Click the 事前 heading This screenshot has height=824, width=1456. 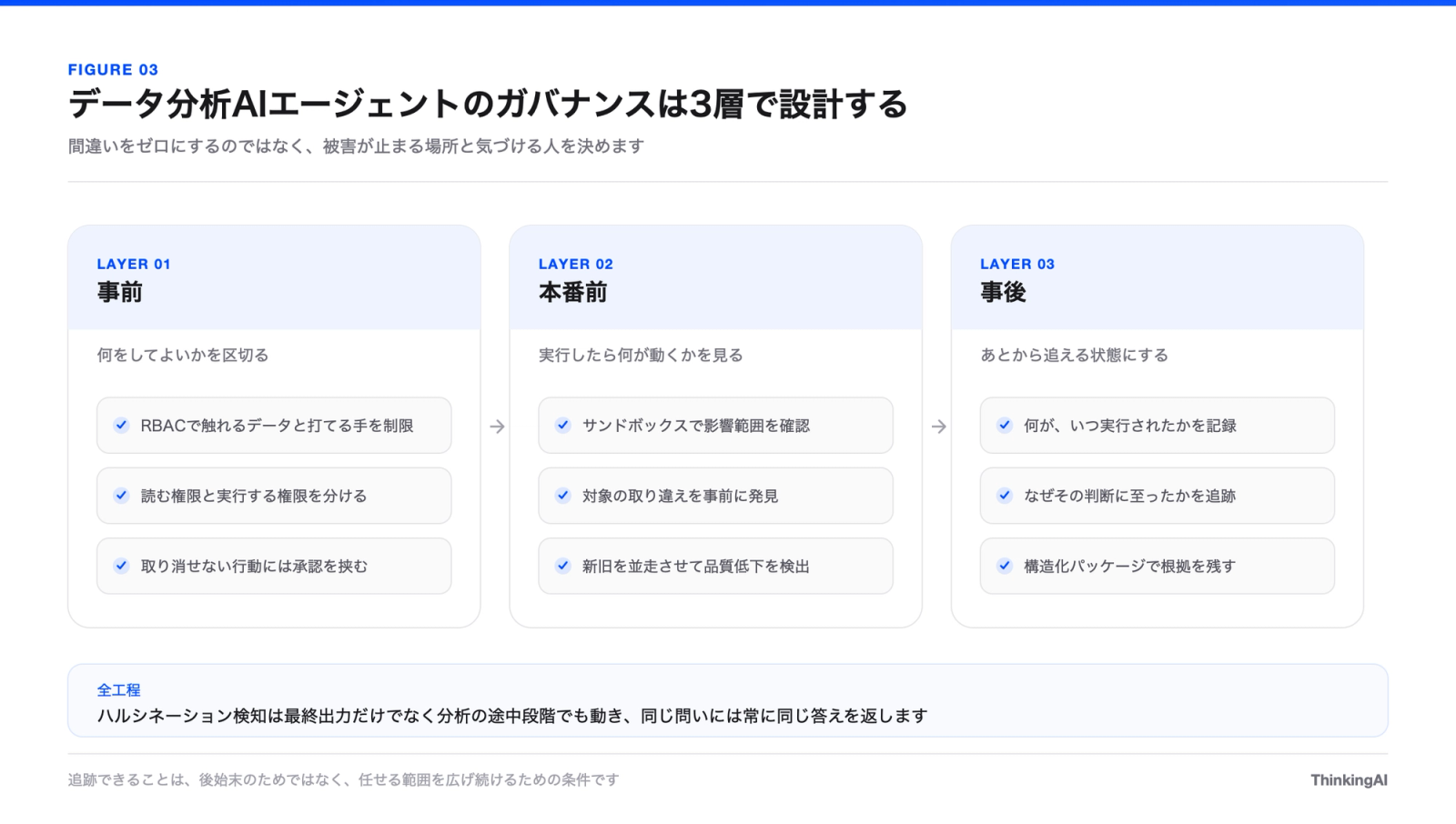point(120,292)
